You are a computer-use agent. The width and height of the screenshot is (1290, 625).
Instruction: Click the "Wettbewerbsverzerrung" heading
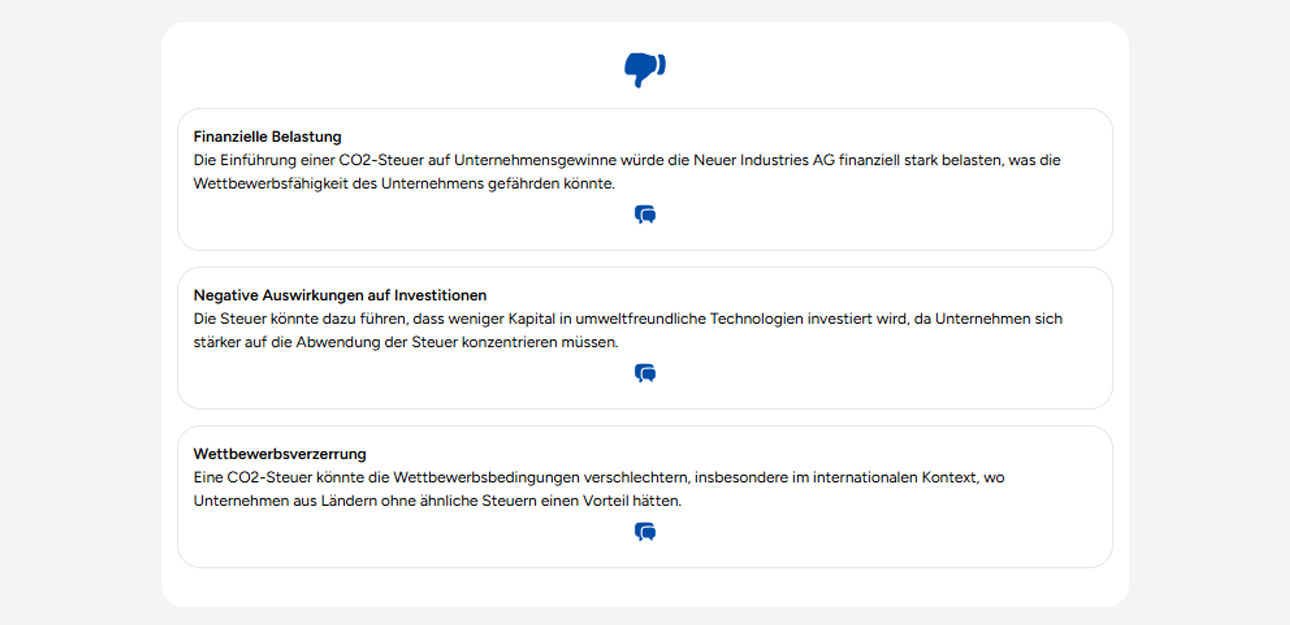pyautogui.click(x=280, y=454)
